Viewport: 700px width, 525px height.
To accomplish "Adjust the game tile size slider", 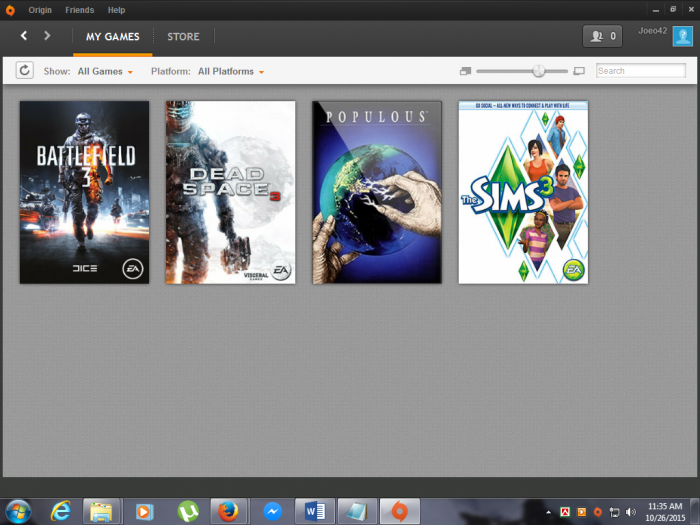I will (539, 71).
